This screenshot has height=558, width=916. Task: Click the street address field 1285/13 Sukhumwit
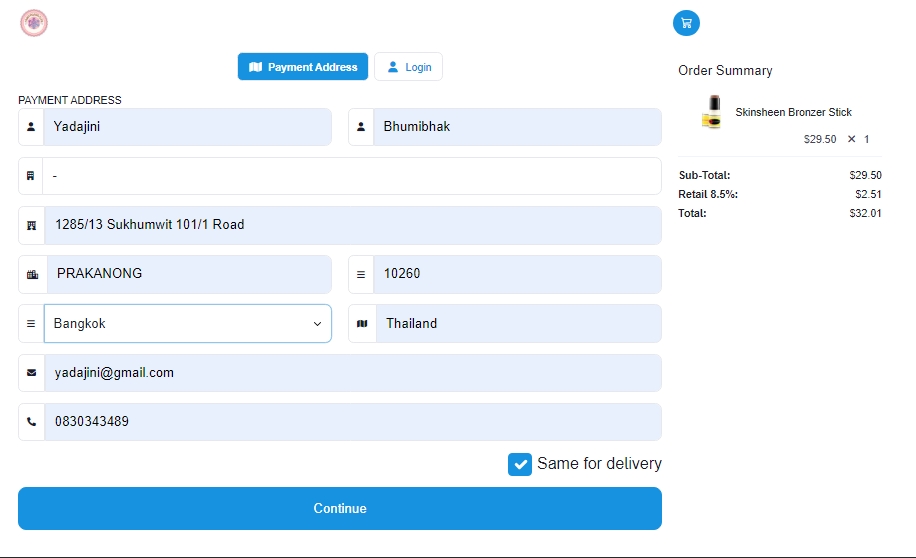coord(352,225)
